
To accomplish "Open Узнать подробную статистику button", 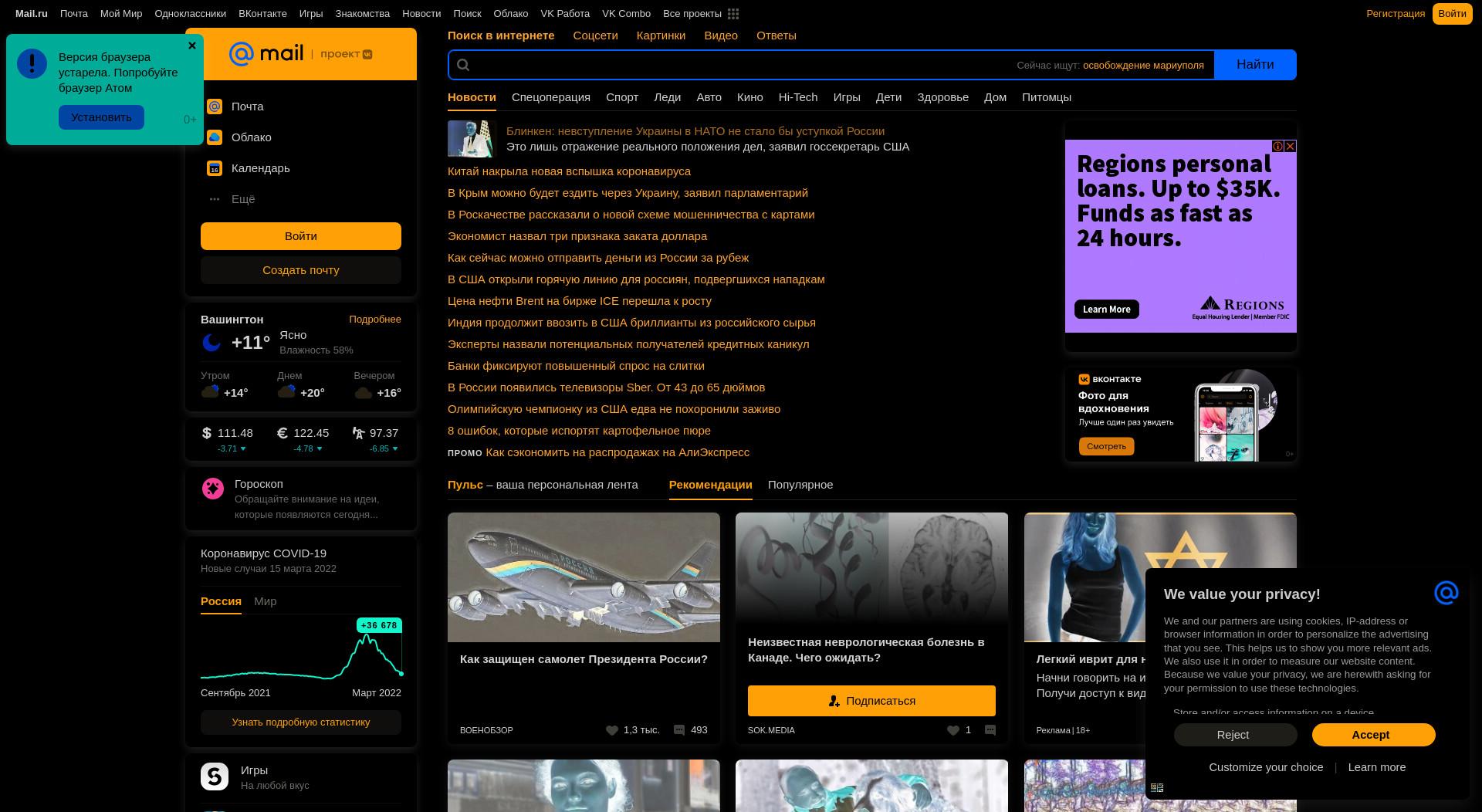I will pos(301,722).
